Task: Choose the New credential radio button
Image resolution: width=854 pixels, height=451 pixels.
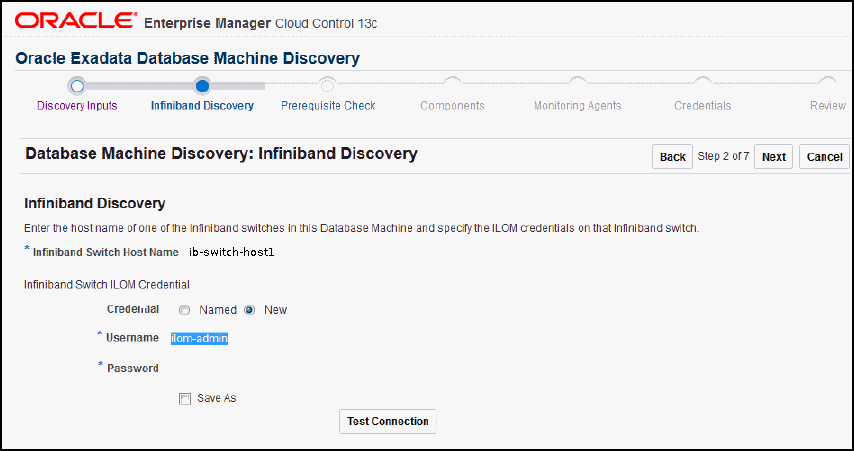Action: click(x=250, y=310)
